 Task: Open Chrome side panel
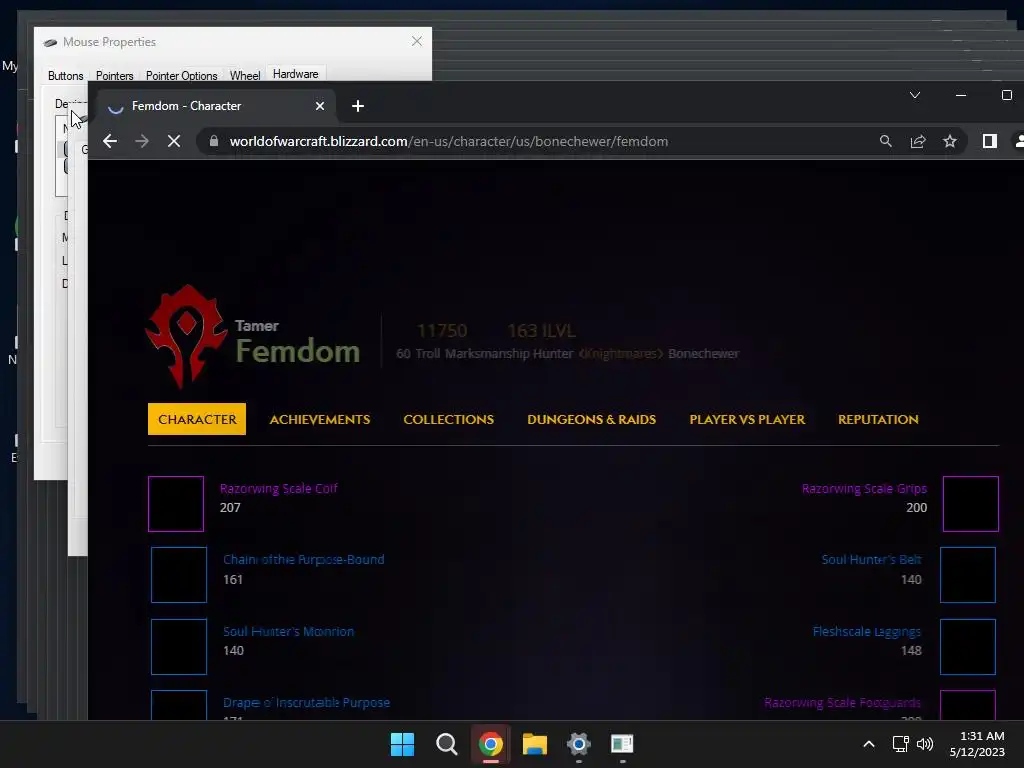click(990, 141)
